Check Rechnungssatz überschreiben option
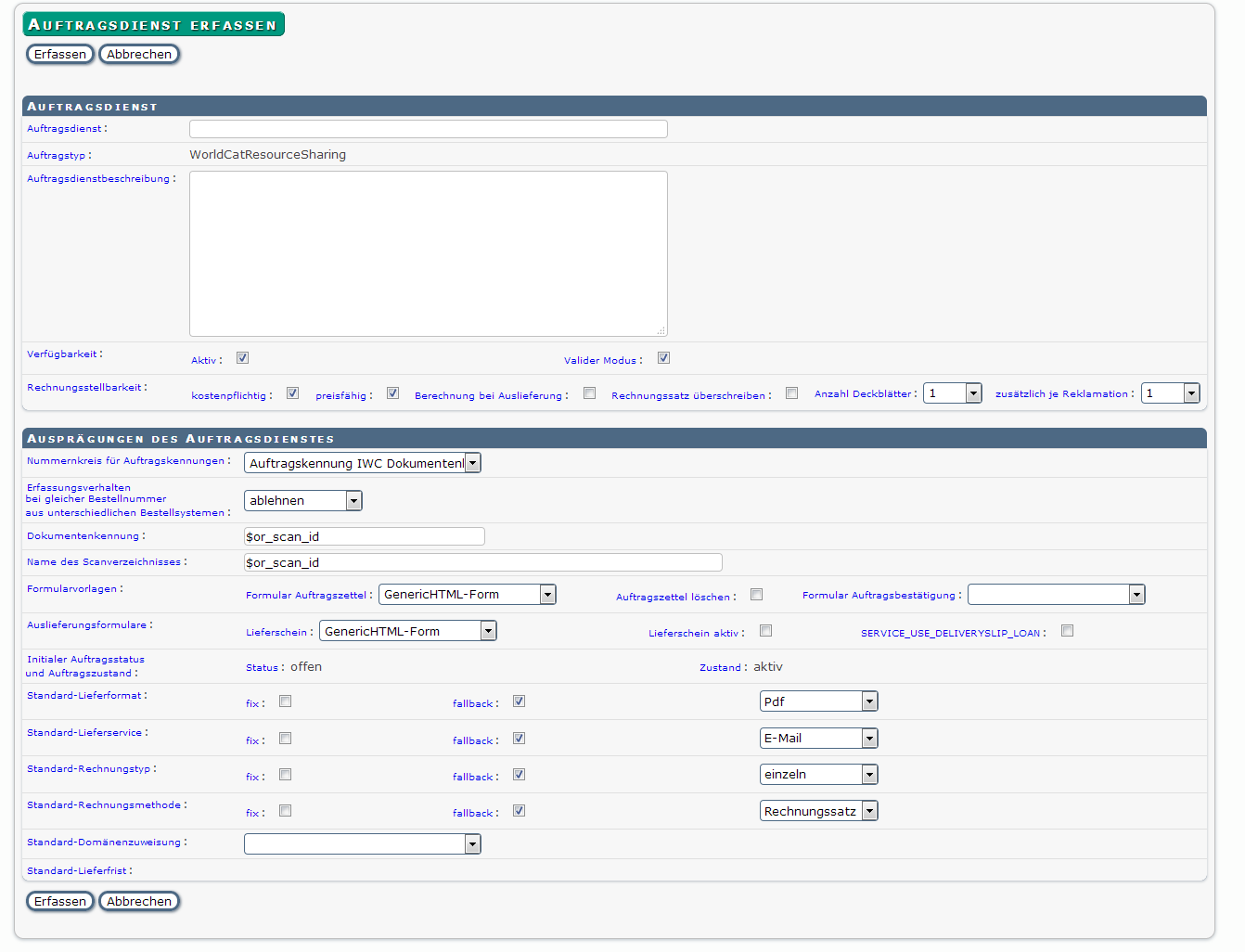This screenshot has width=1245, height=952. pyautogui.click(x=791, y=393)
